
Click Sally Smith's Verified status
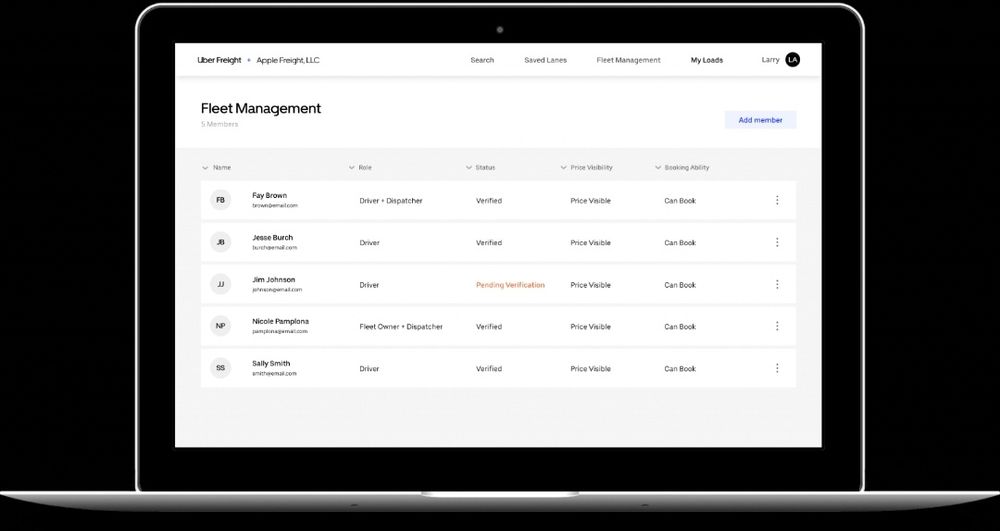tap(489, 368)
